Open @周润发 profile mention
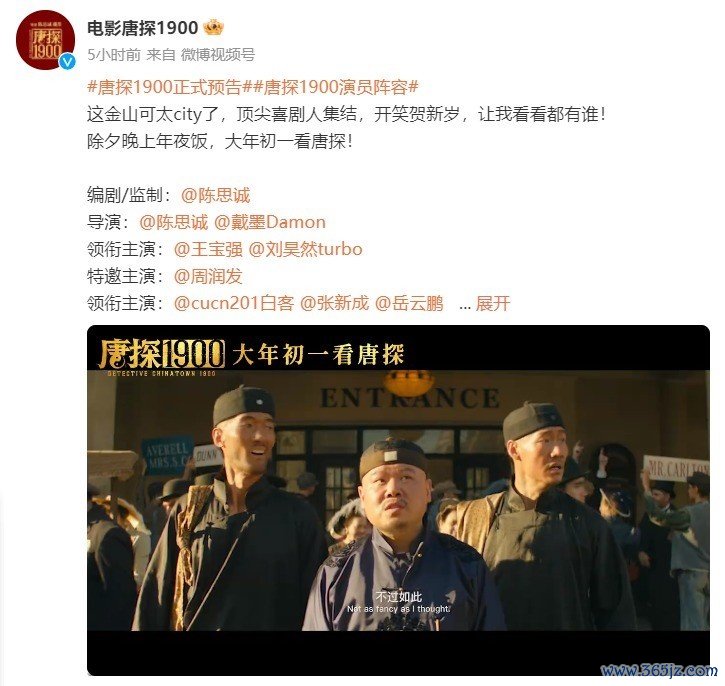The width and height of the screenshot is (725, 686). 208,276
